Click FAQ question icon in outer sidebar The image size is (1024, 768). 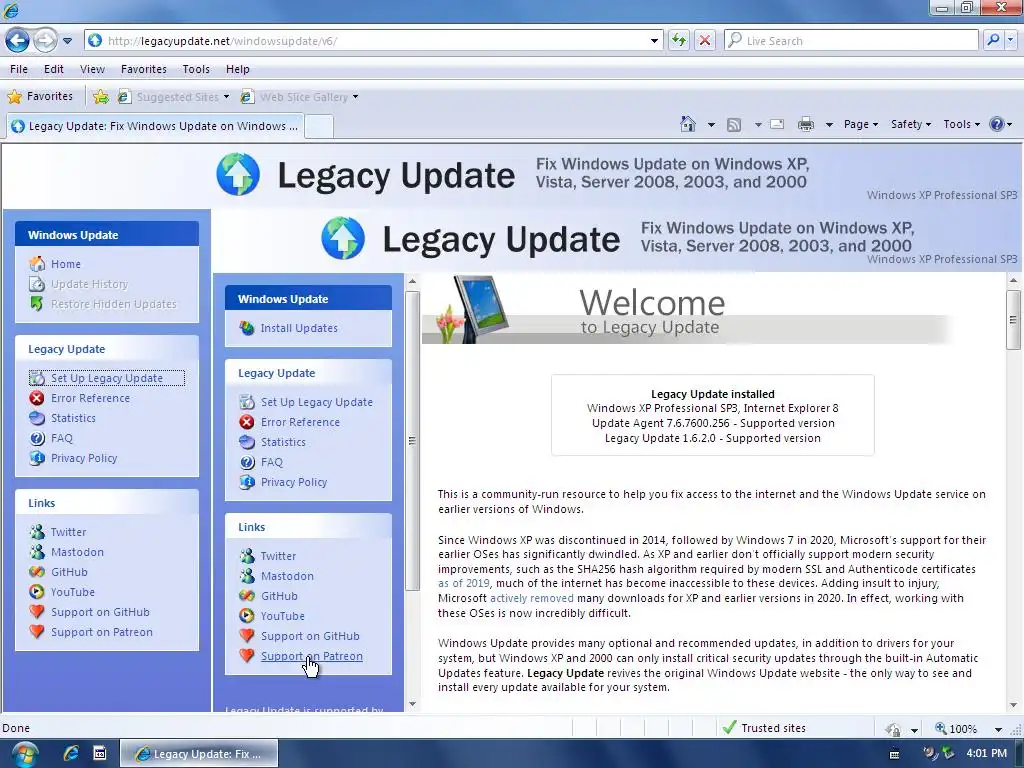tap(37, 438)
